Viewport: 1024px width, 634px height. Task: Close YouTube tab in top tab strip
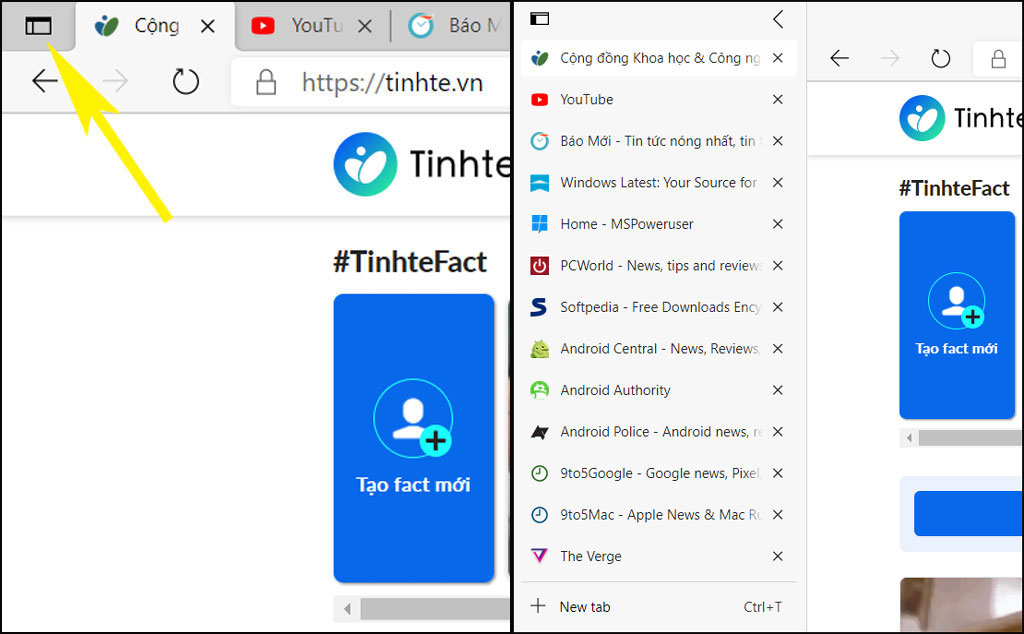pos(364,26)
